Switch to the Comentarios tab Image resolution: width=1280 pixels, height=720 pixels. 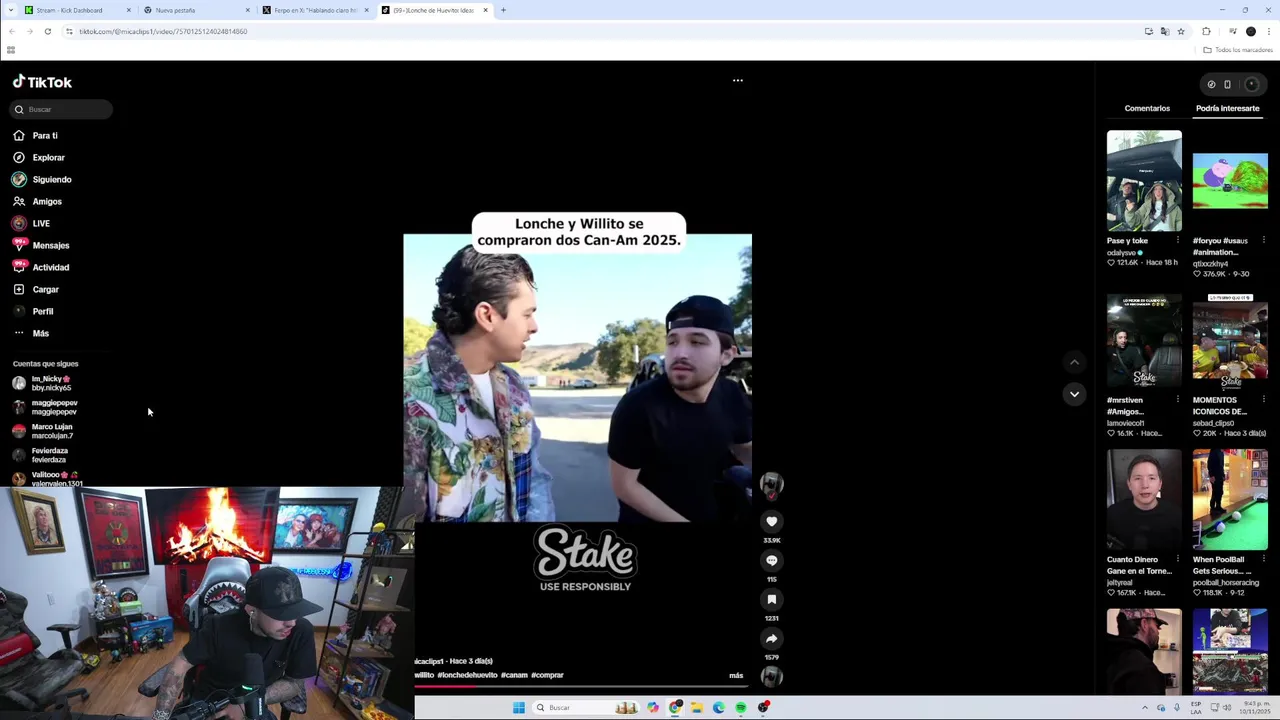(1147, 108)
